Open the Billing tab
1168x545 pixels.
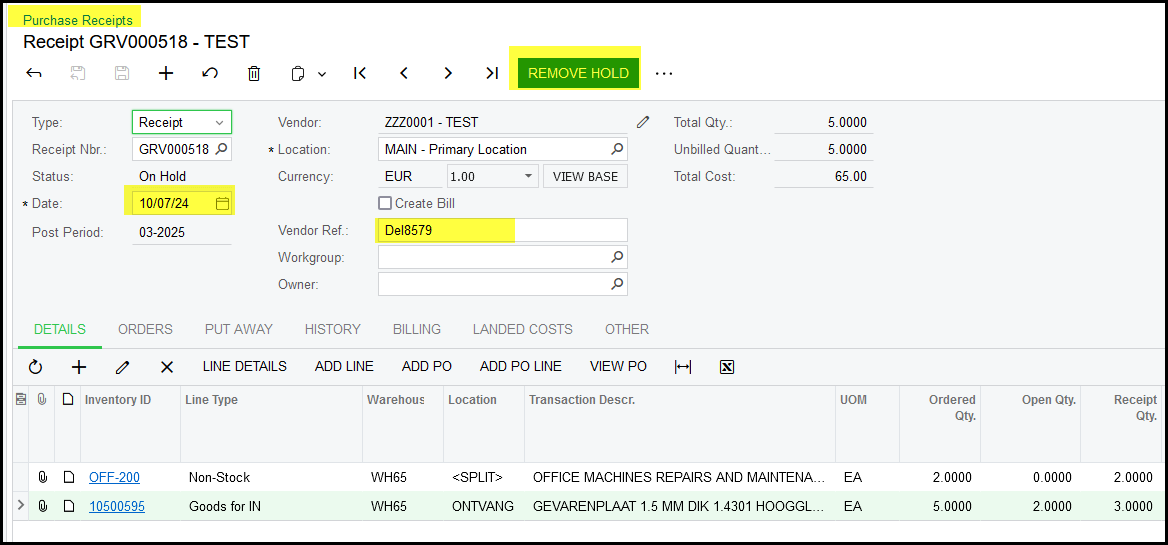pos(416,329)
